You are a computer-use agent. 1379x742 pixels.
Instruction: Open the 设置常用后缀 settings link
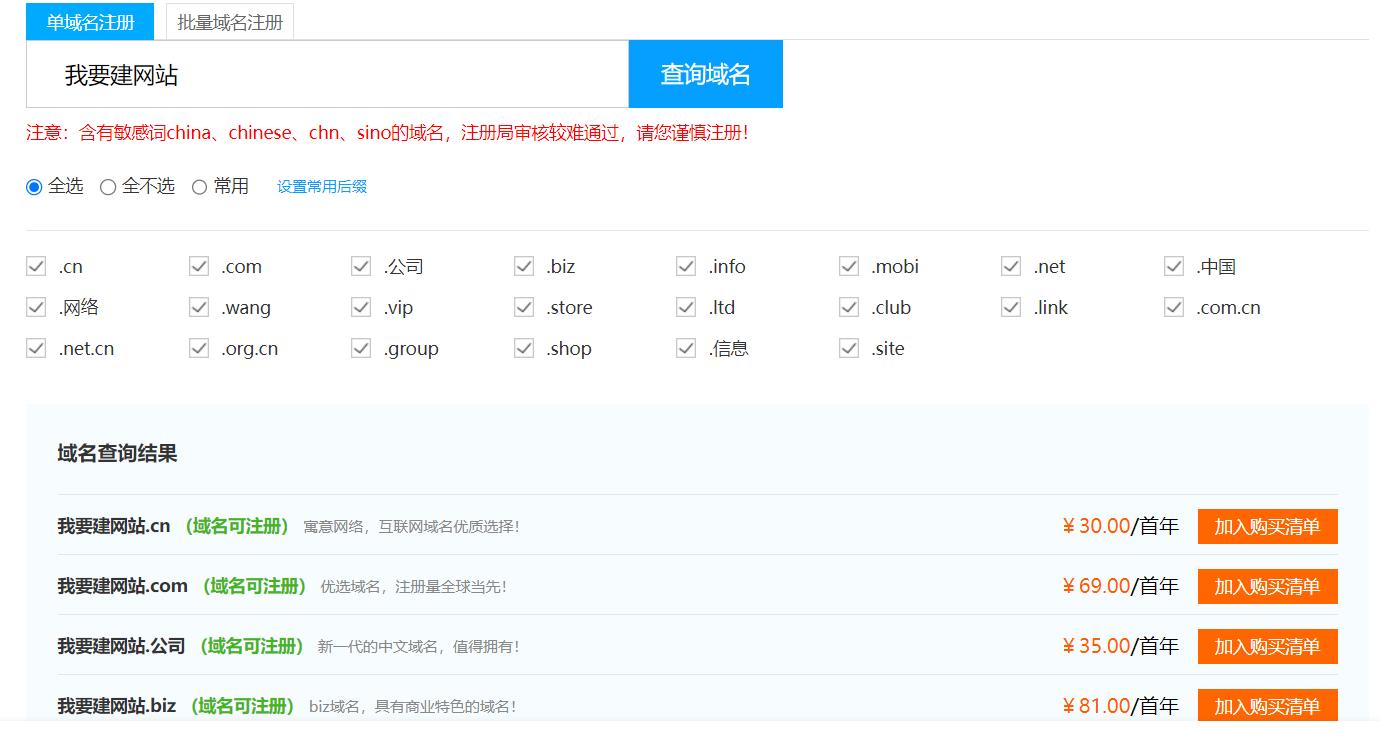tap(322, 186)
